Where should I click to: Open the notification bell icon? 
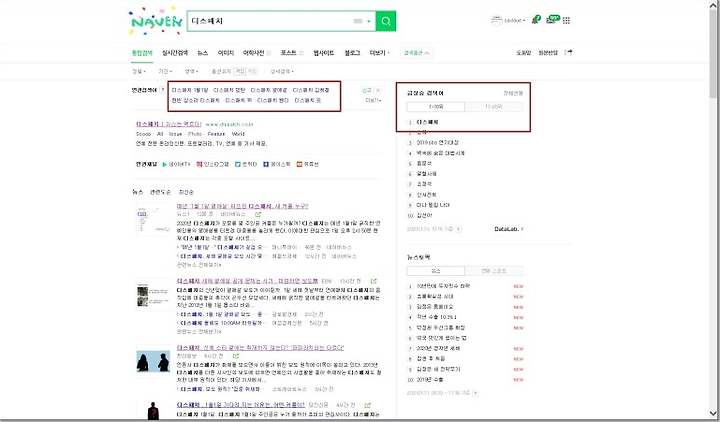pos(535,20)
